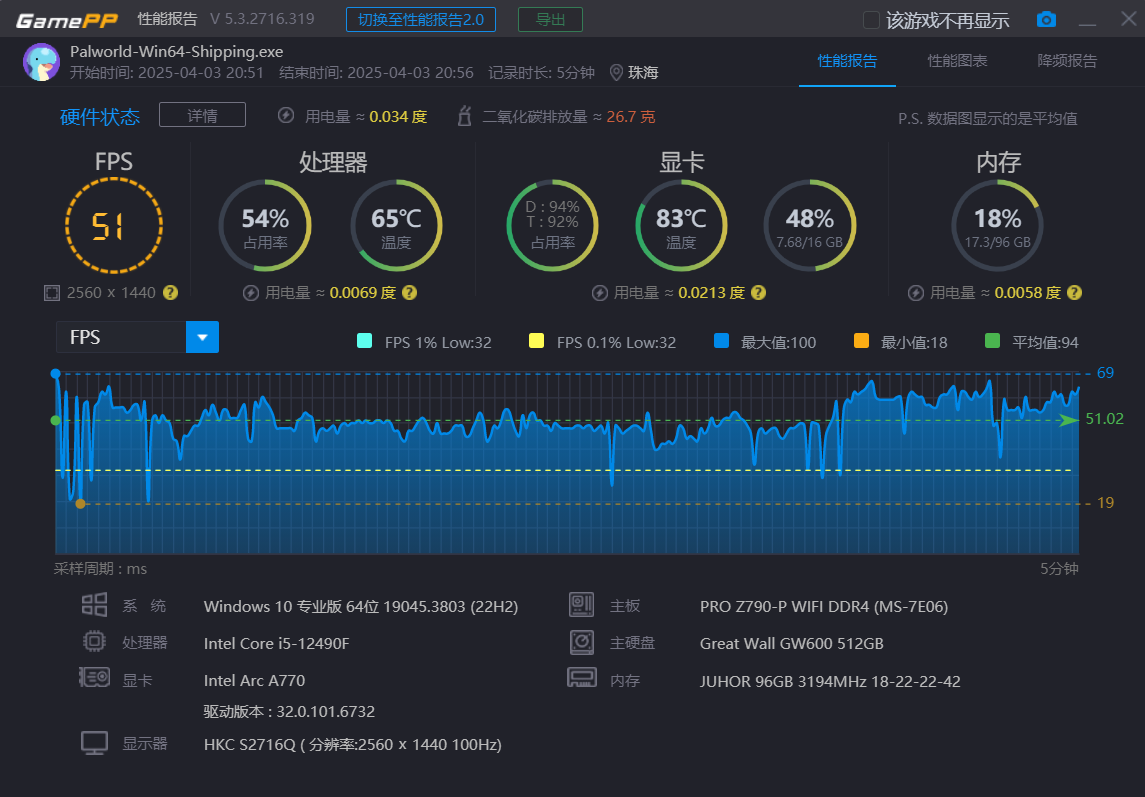Click the memory 18% usage gauge
Viewport: 1145px width, 797px height.
[997, 225]
